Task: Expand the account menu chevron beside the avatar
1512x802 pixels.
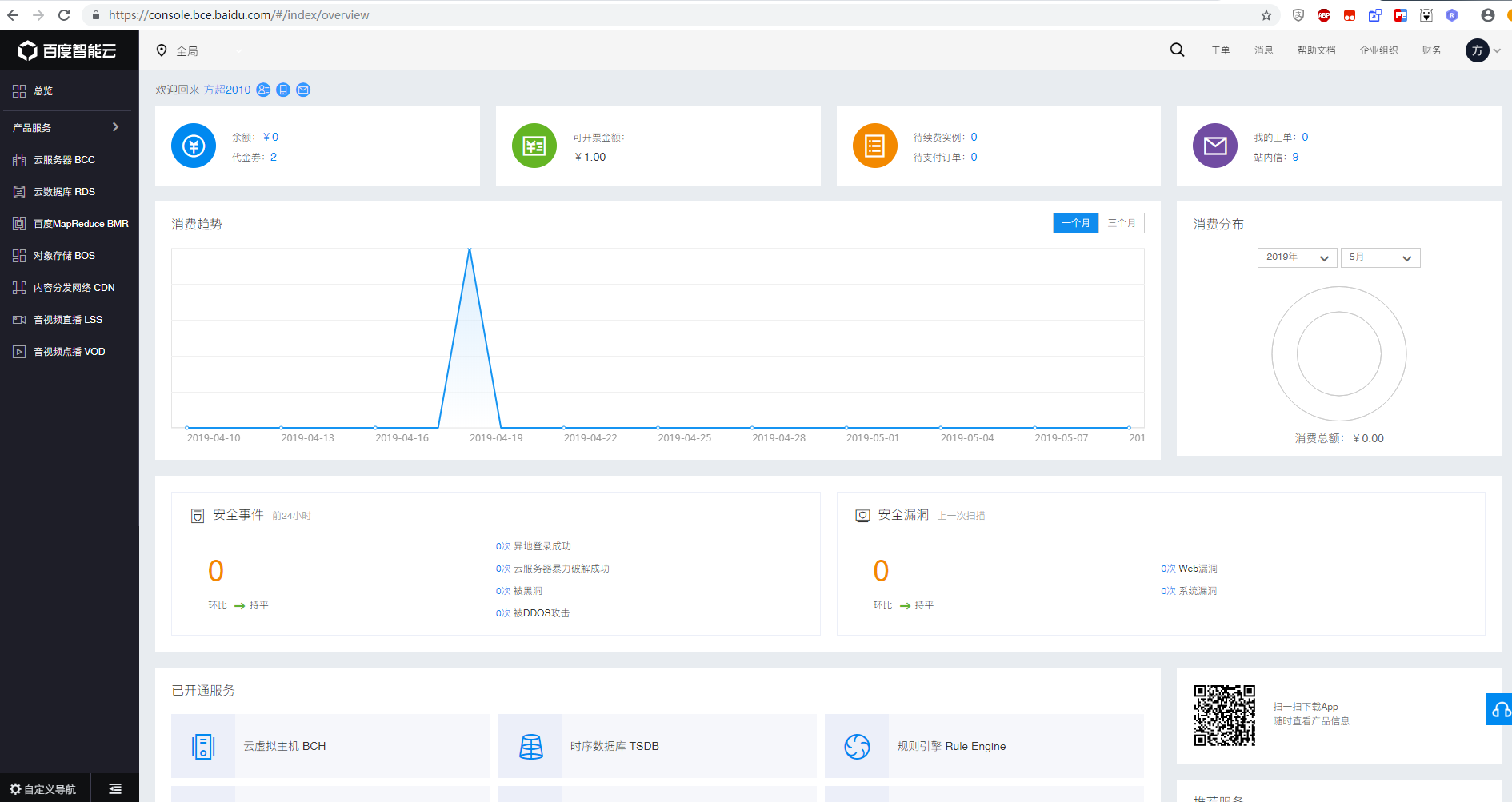Action: (x=1497, y=50)
